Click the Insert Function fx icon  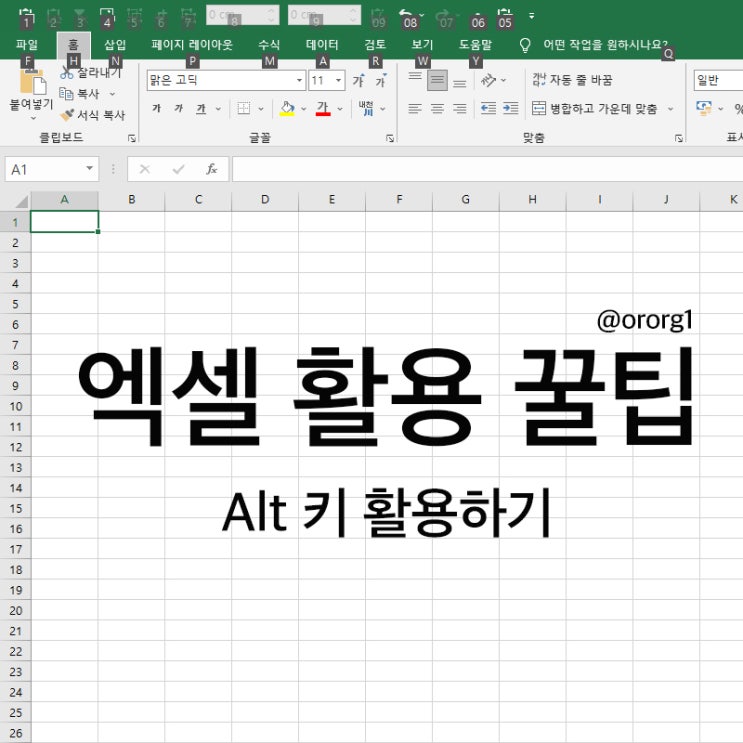(212, 169)
